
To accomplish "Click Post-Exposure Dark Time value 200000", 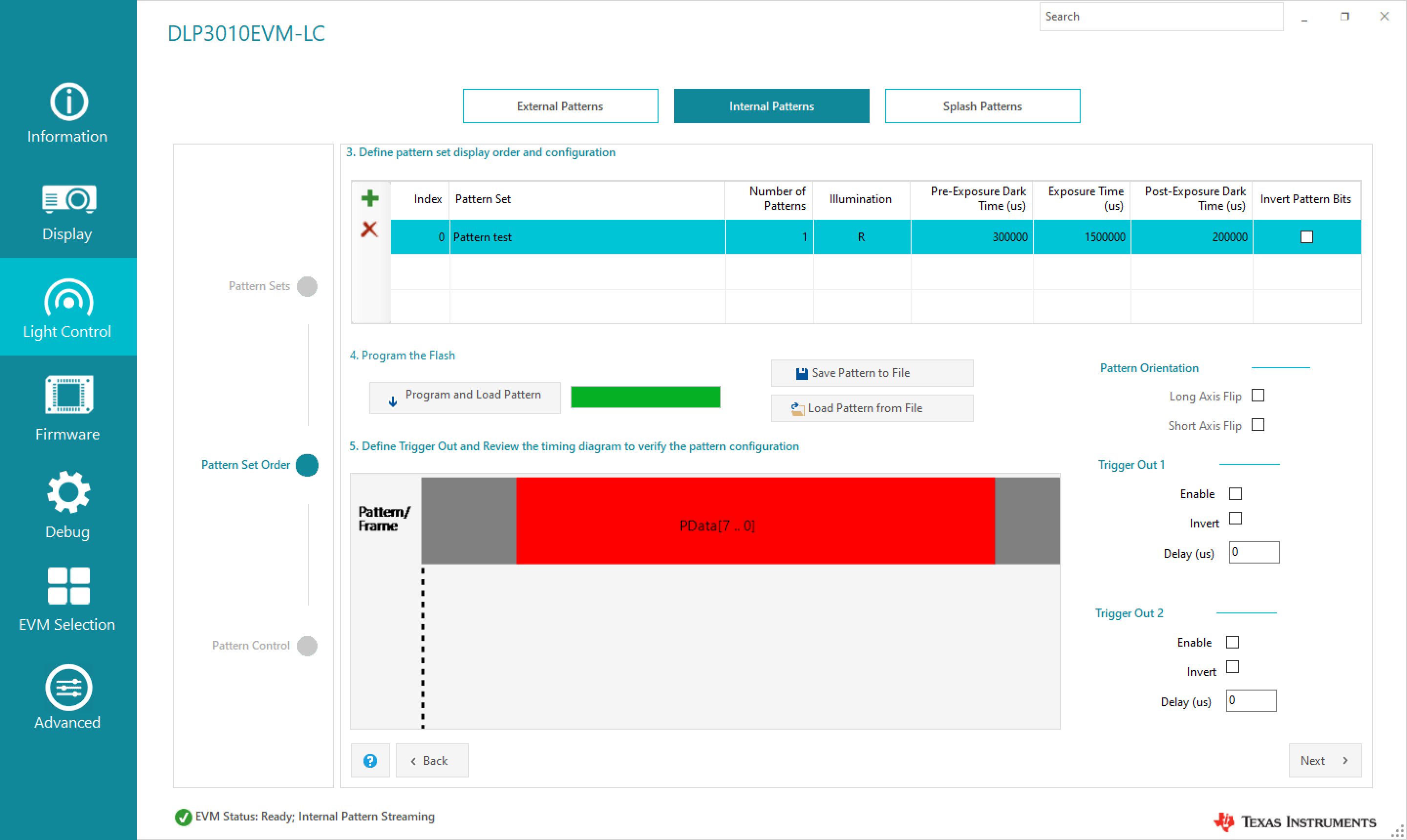I will (1192, 237).
